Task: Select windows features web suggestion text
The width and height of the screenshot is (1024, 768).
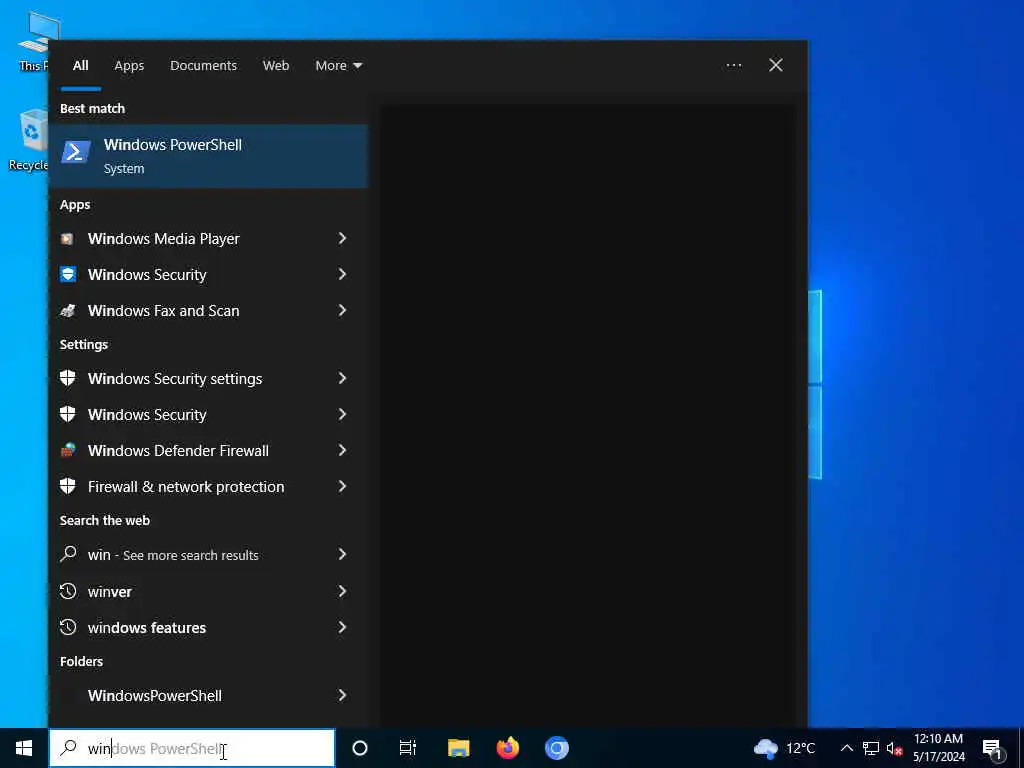Action: pyautogui.click(x=147, y=628)
